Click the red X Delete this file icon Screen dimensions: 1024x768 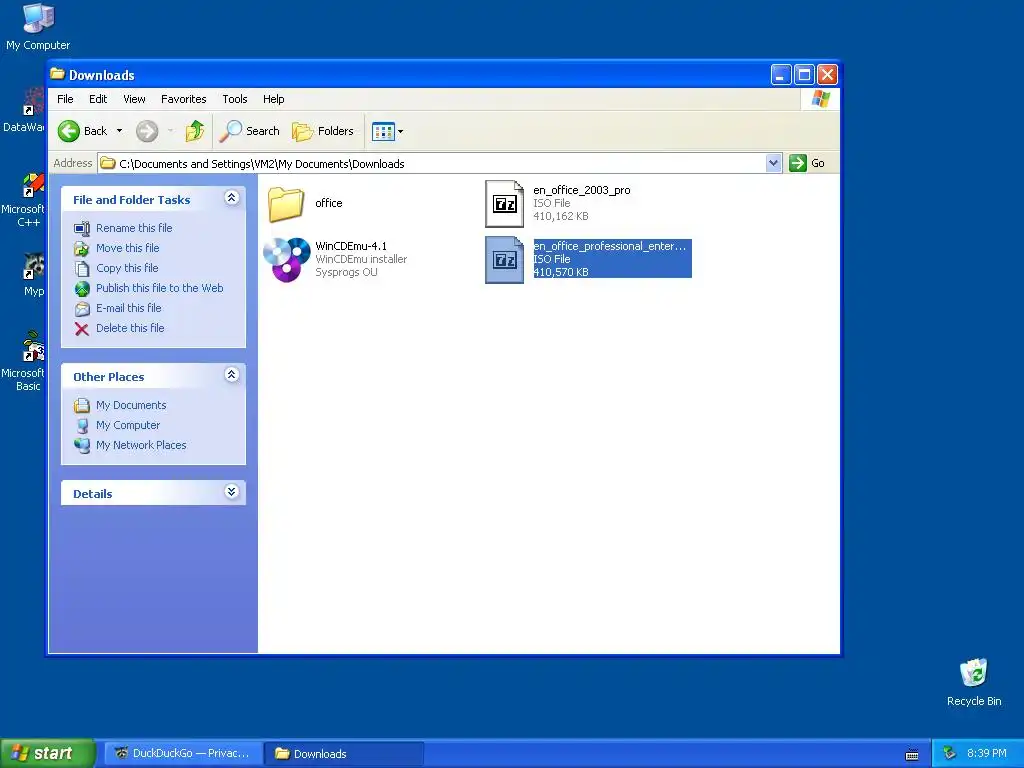click(82, 328)
